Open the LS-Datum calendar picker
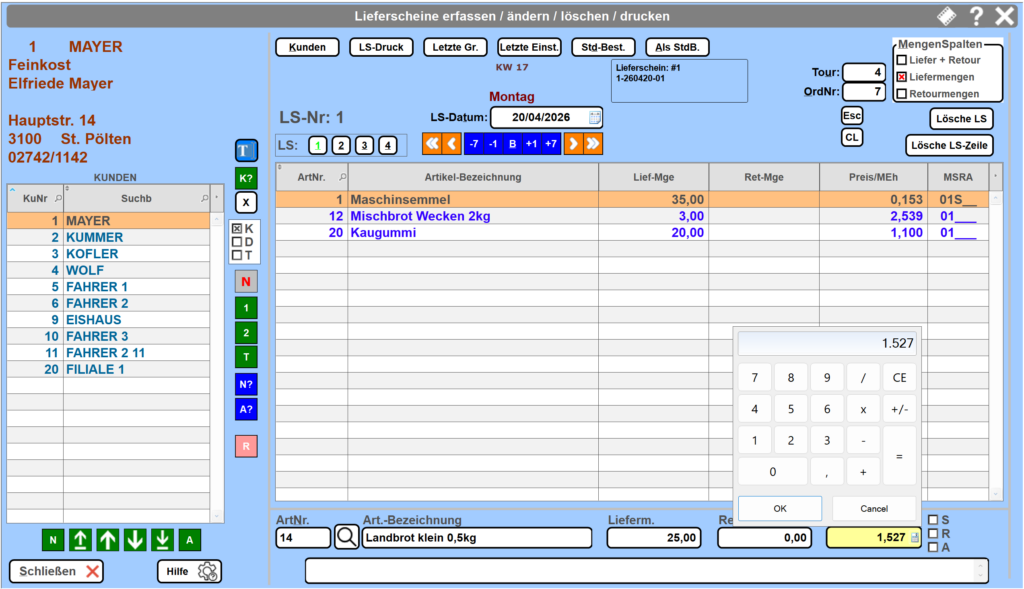The width and height of the screenshot is (1024, 589). pos(595,117)
